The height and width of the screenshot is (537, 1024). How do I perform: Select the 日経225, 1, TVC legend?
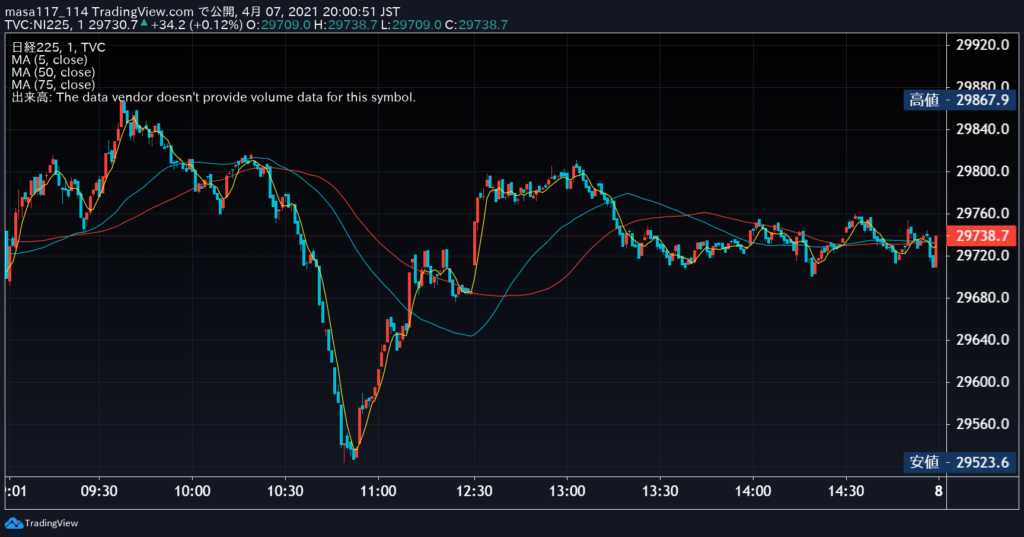pos(58,48)
